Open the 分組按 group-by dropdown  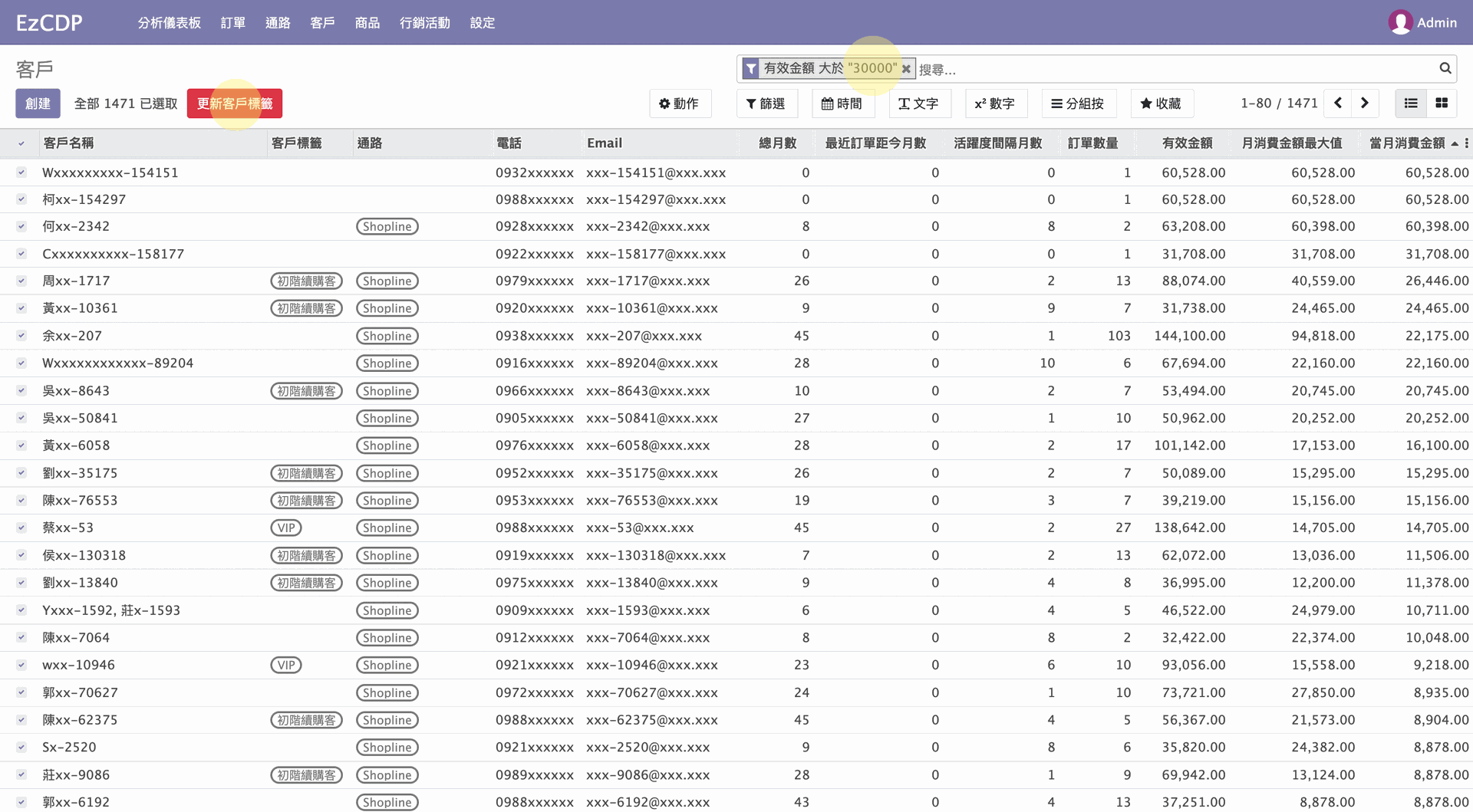point(1078,104)
